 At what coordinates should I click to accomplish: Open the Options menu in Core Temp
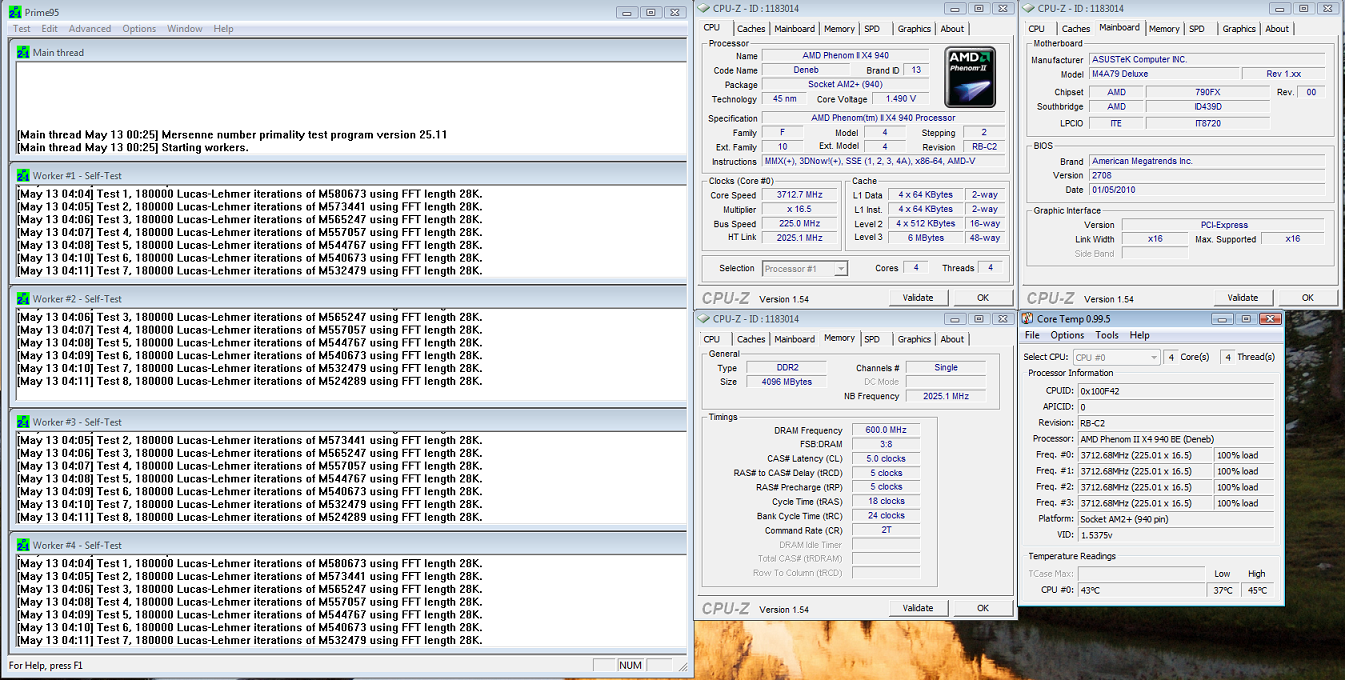pyautogui.click(x=1067, y=335)
